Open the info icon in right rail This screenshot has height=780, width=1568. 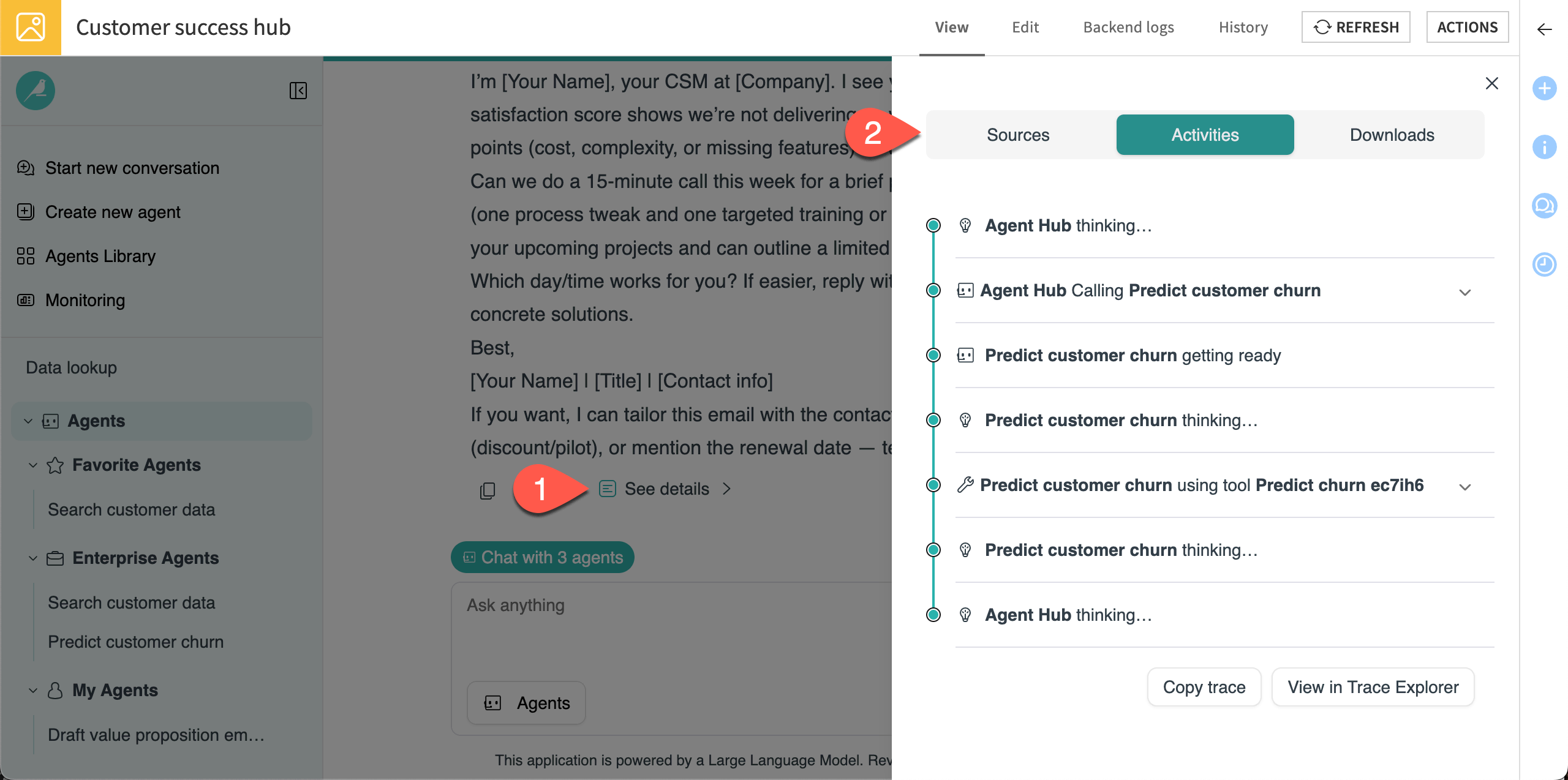tap(1544, 147)
